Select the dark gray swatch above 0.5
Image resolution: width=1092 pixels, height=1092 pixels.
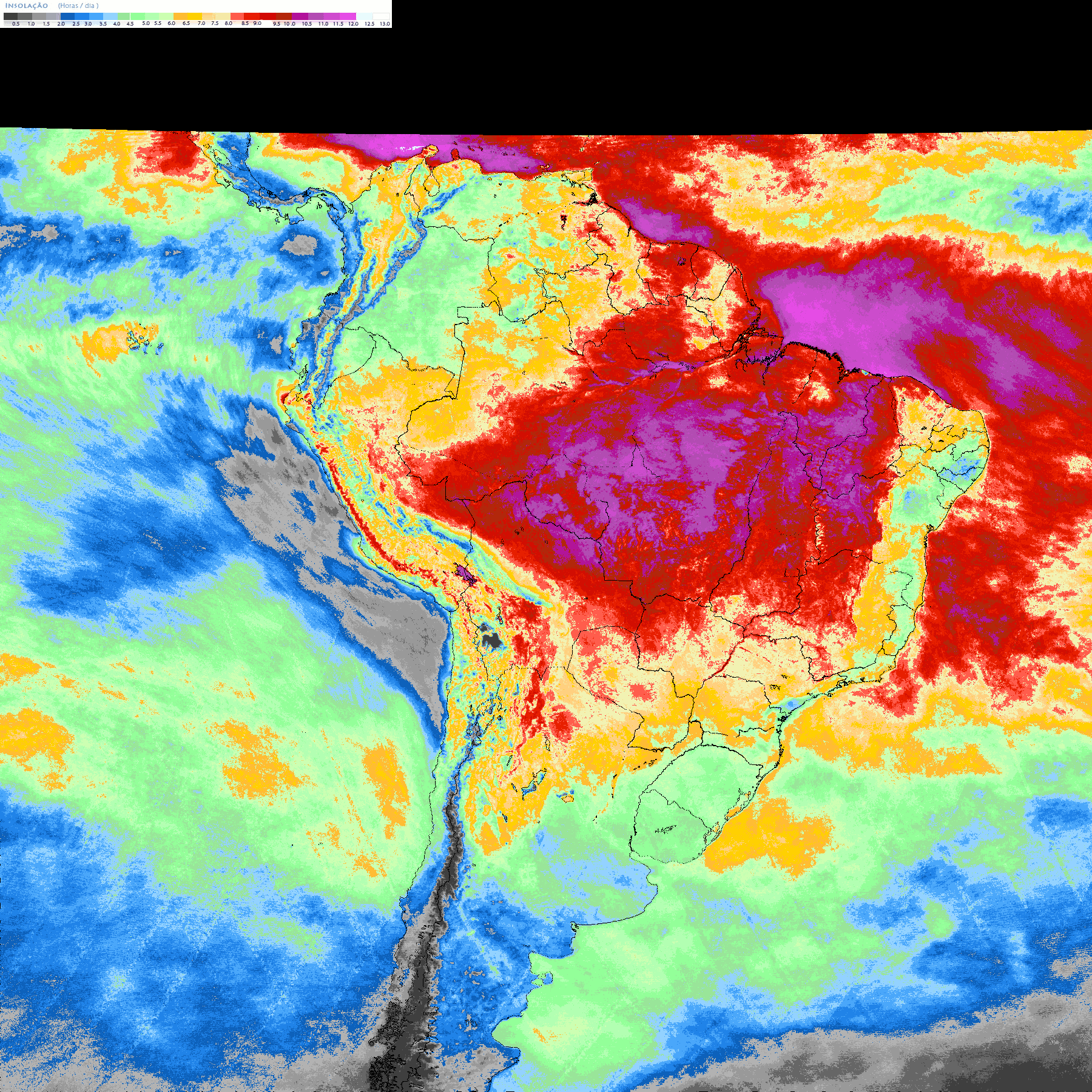(x=10, y=16)
